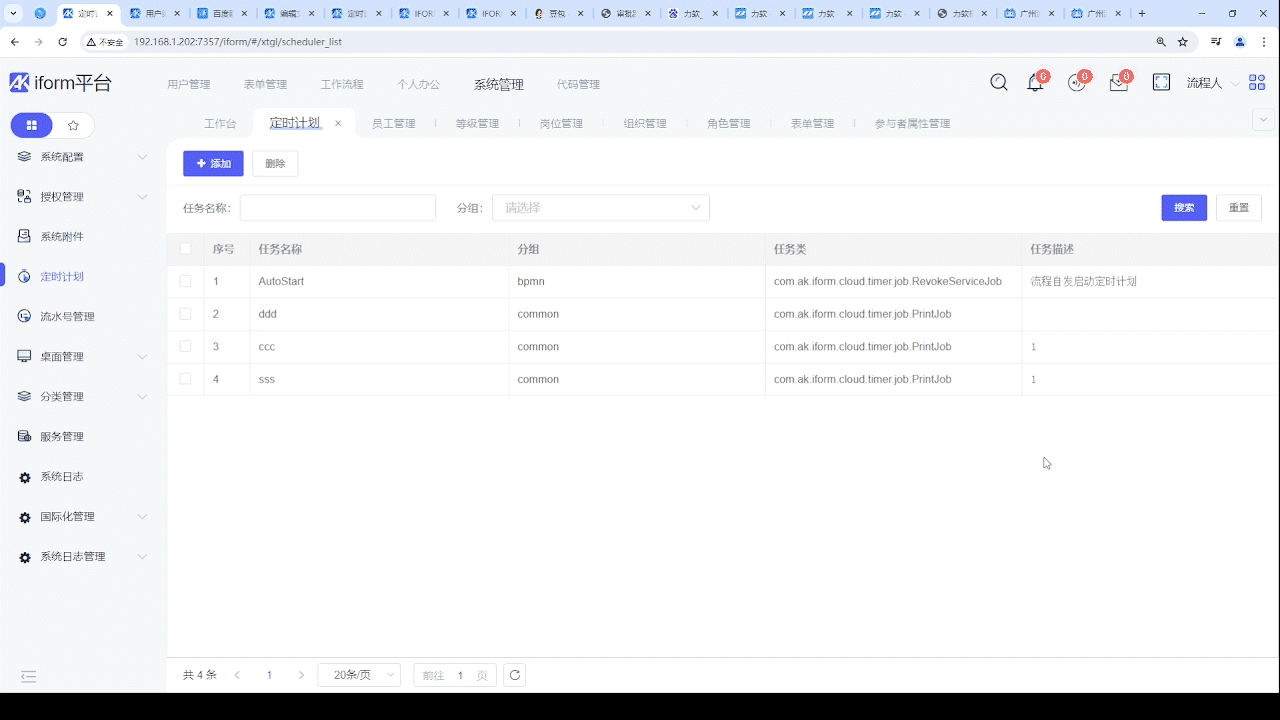
Task: Open the notification bell icon
Action: coord(1035,83)
